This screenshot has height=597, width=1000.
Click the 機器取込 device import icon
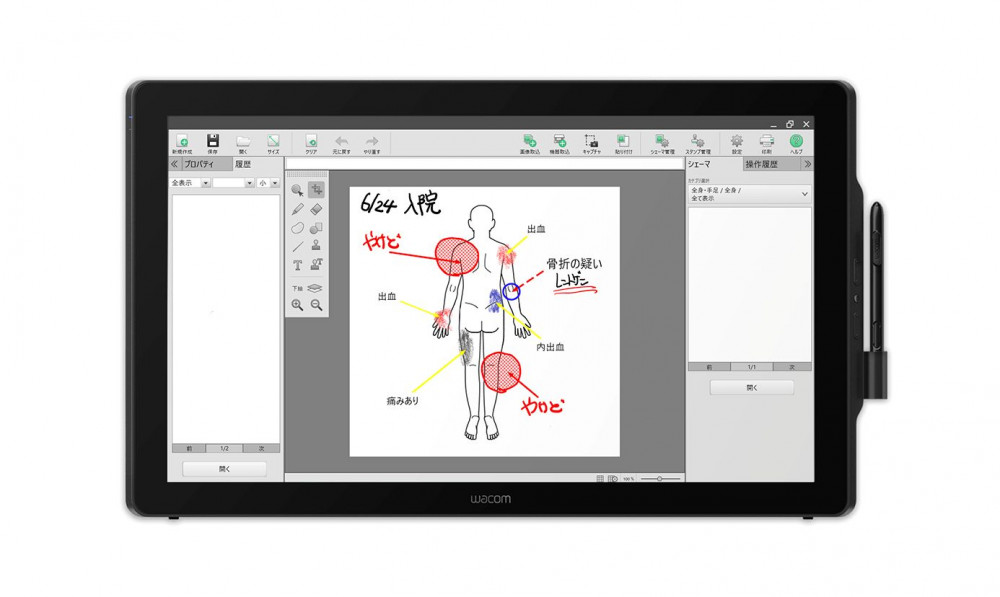coord(559,144)
